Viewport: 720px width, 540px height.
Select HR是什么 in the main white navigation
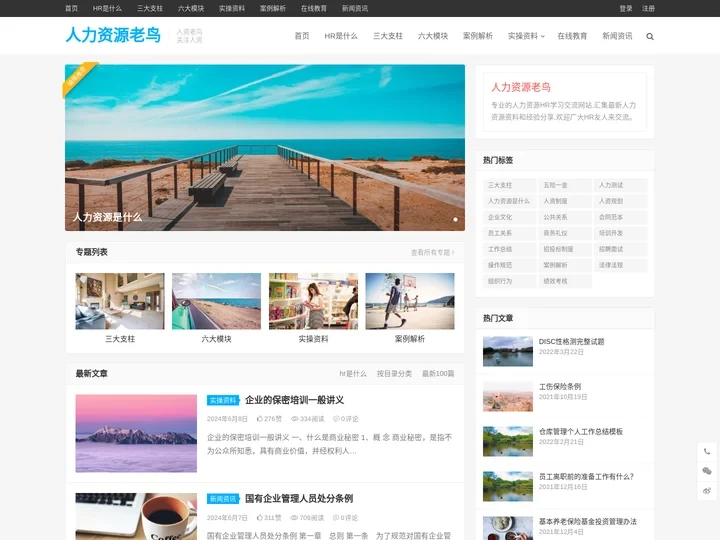coord(341,36)
